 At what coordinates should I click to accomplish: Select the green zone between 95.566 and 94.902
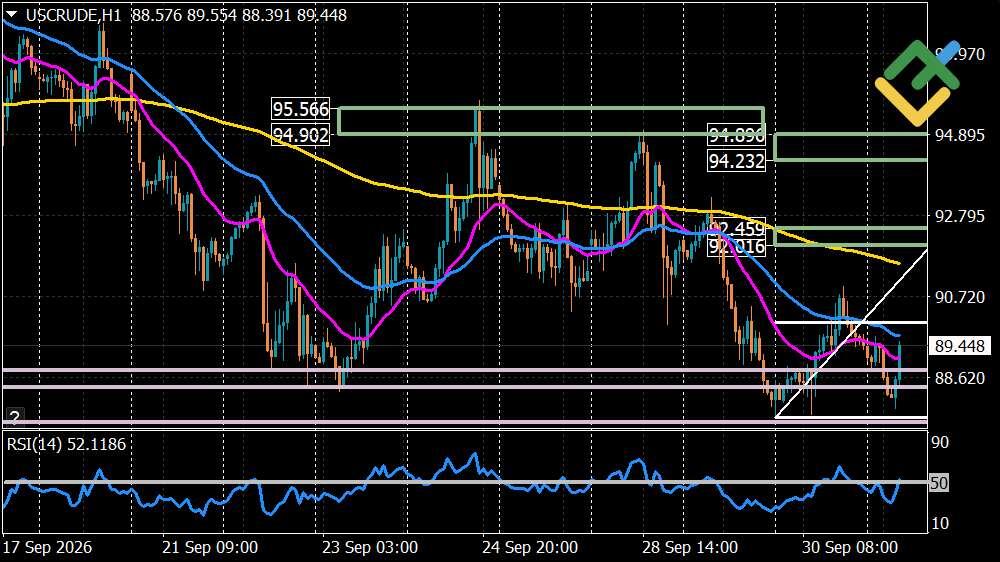pos(551,121)
